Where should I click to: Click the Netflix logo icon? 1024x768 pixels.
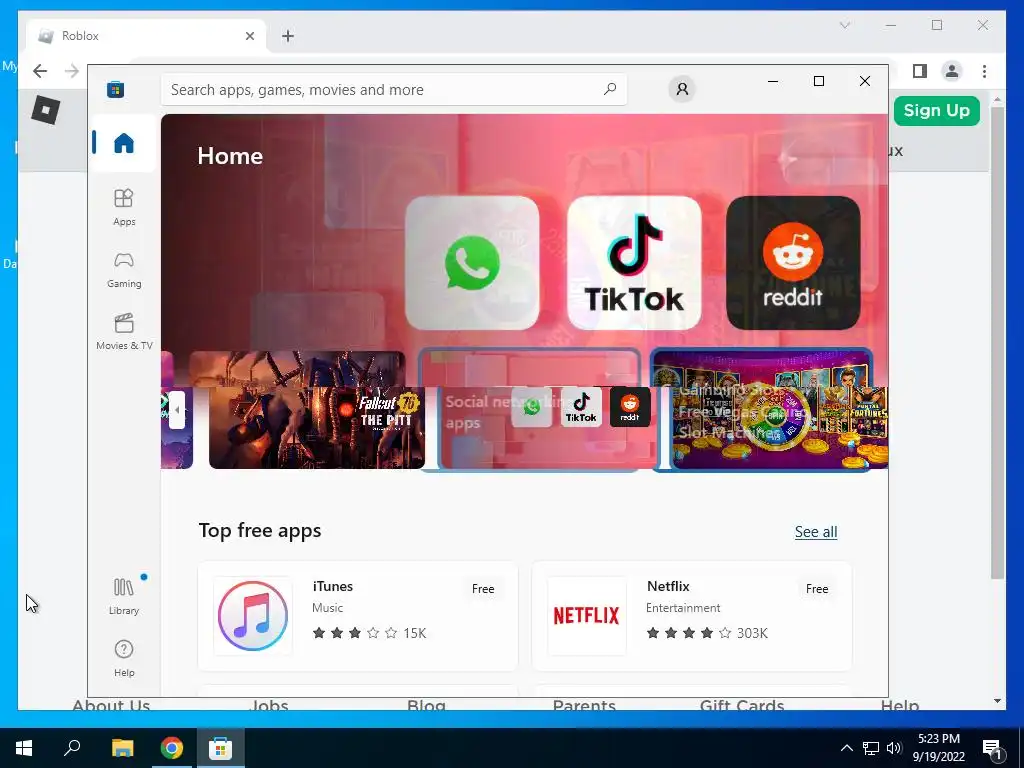586,616
